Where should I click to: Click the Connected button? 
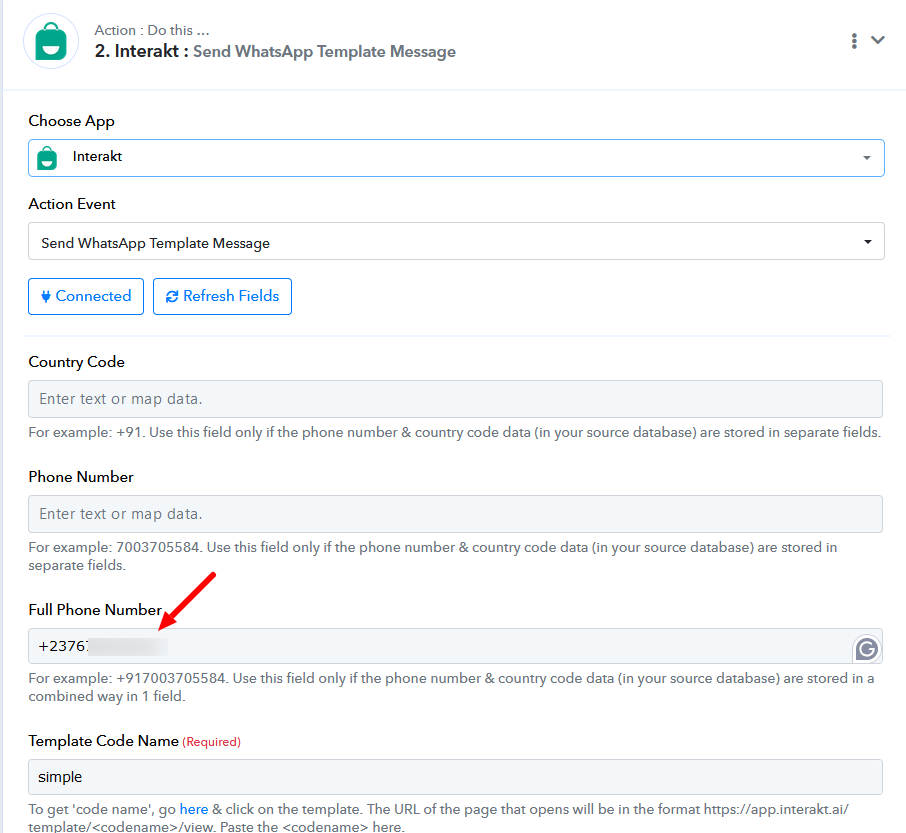[x=86, y=296]
